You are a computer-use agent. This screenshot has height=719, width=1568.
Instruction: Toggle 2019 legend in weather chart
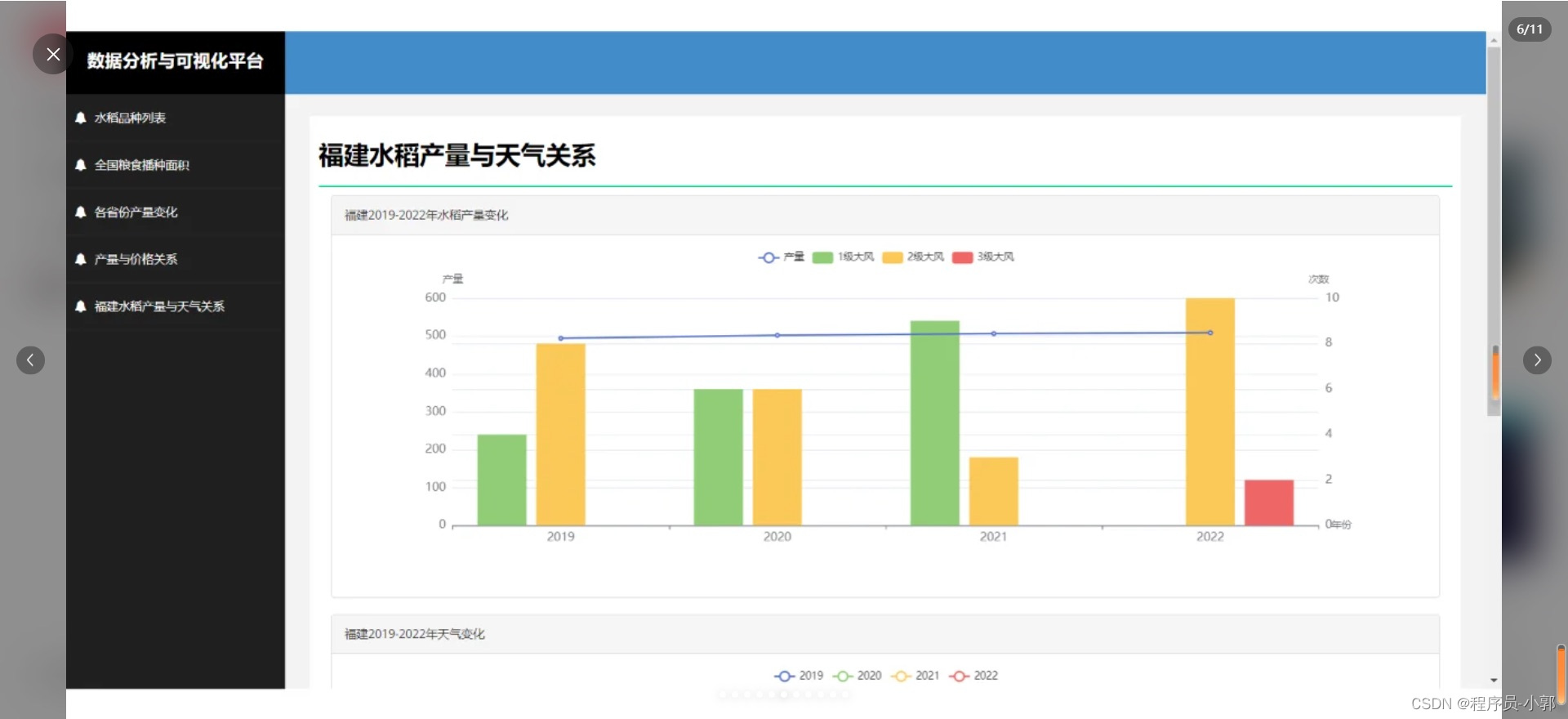[799, 676]
